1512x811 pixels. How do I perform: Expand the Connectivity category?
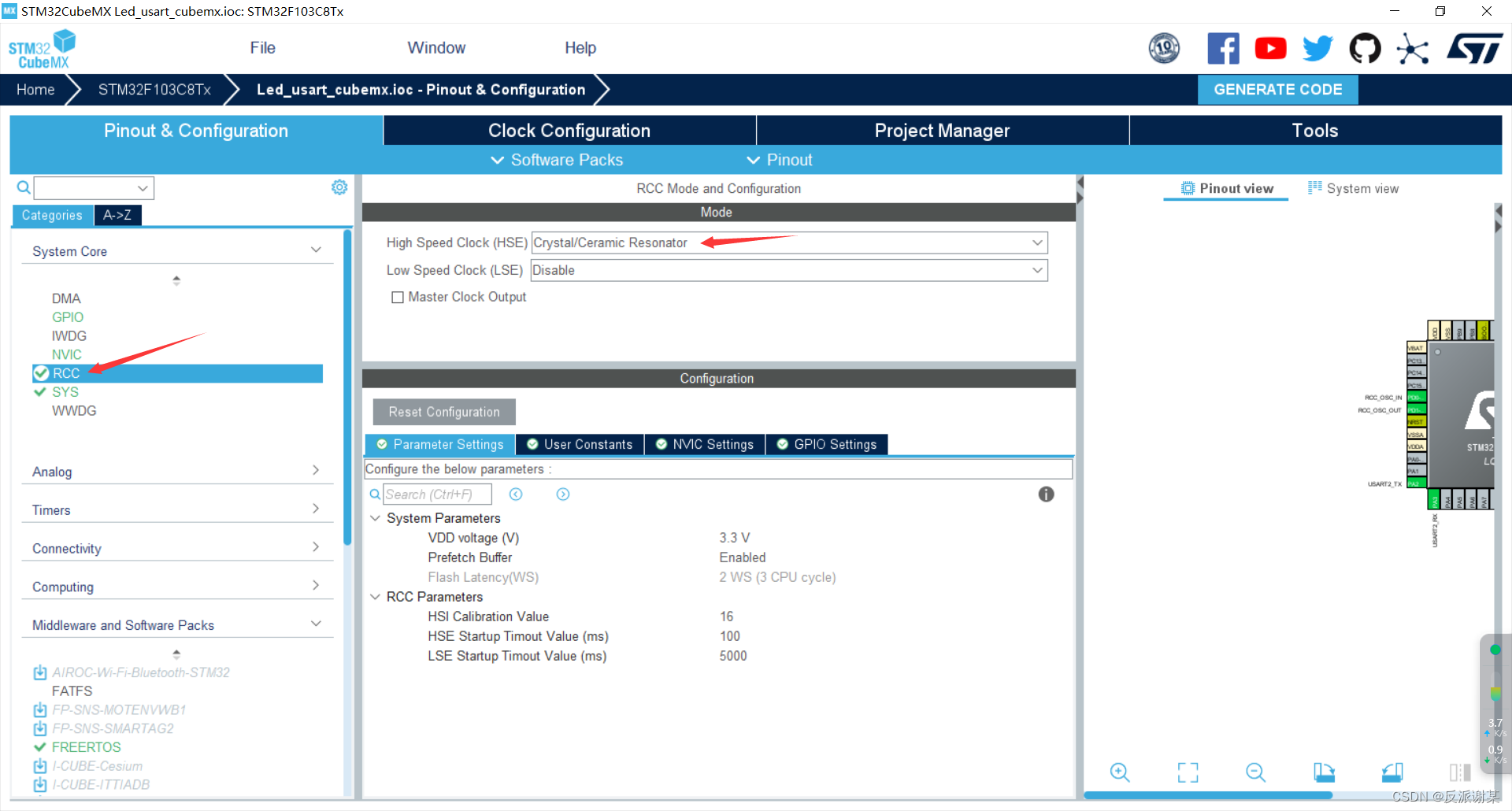point(316,546)
